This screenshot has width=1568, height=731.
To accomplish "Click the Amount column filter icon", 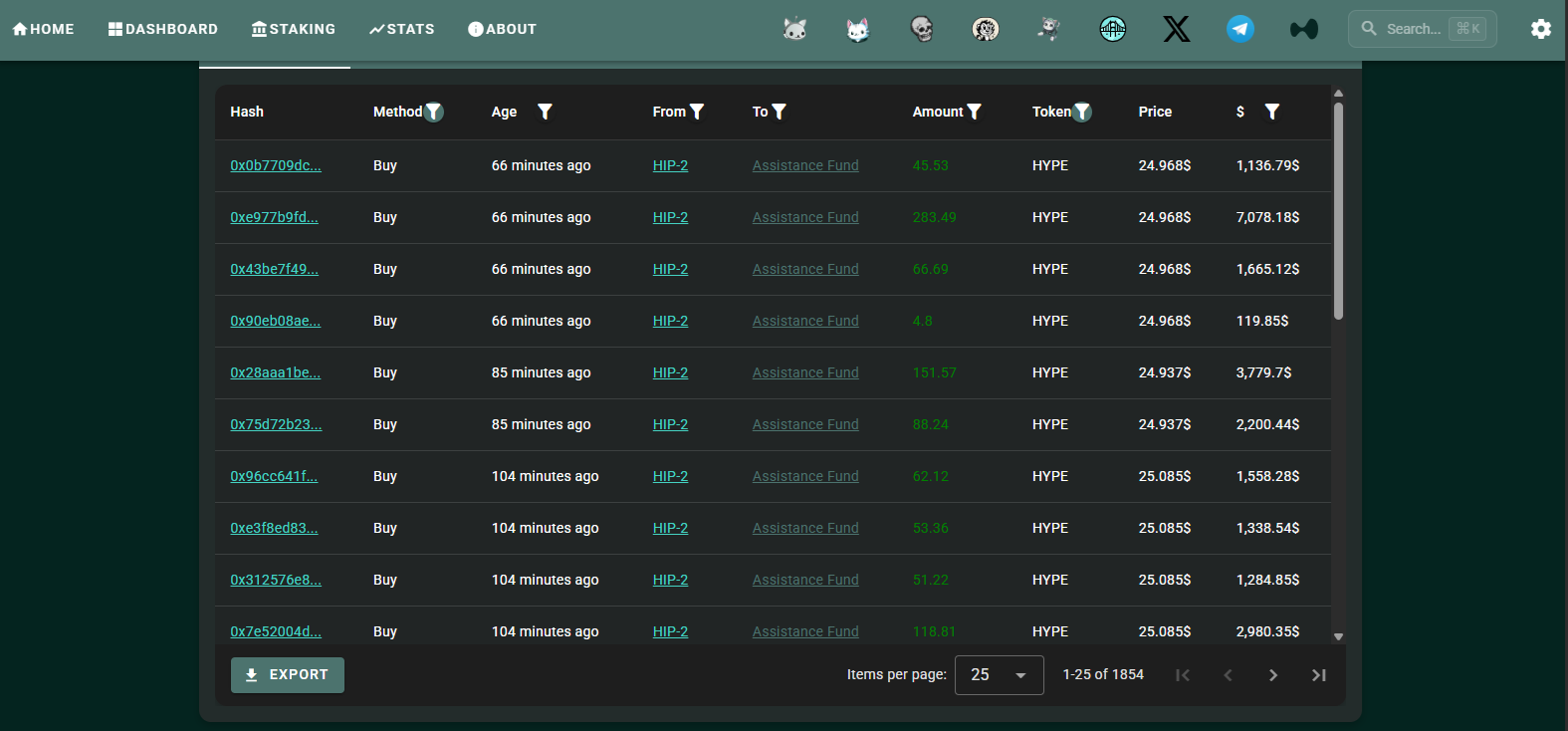I will [x=974, y=112].
